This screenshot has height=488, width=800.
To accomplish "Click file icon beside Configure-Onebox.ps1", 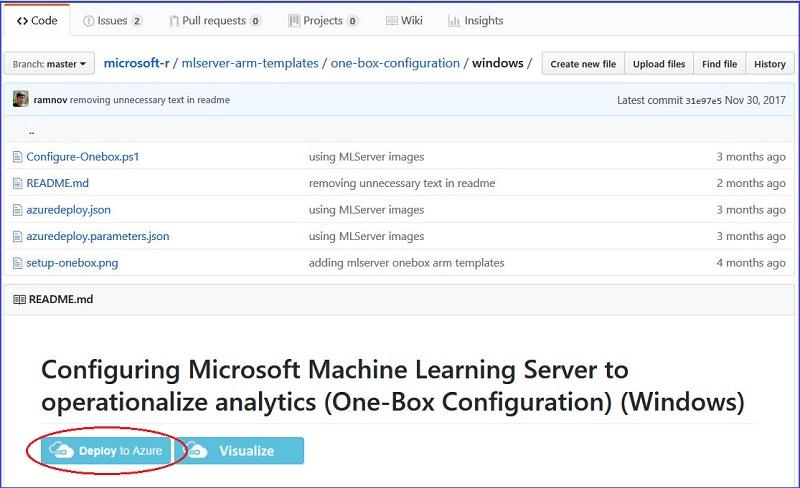I will [x=17, y=157].
